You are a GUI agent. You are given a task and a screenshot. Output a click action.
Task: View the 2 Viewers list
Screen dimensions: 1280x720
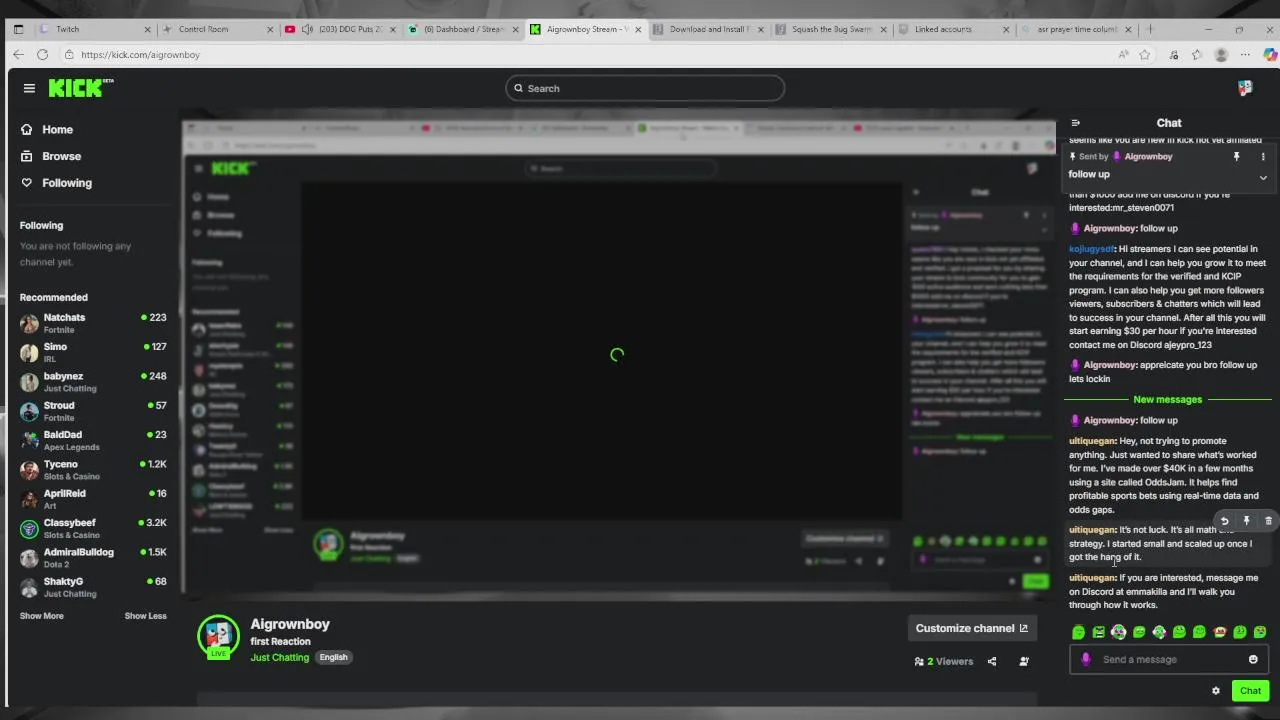coord(943,661)
